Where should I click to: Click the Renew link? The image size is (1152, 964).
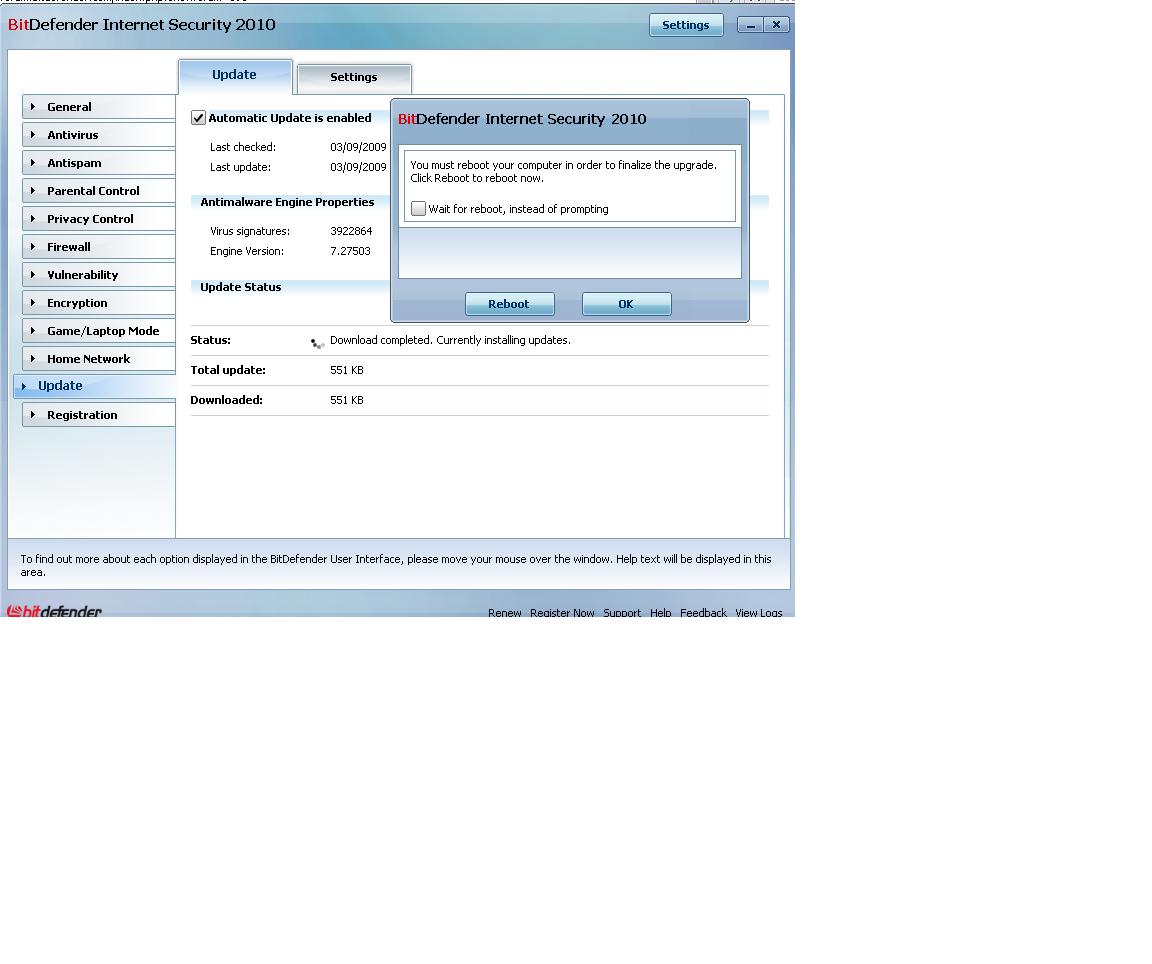click(x=505, y=612)
